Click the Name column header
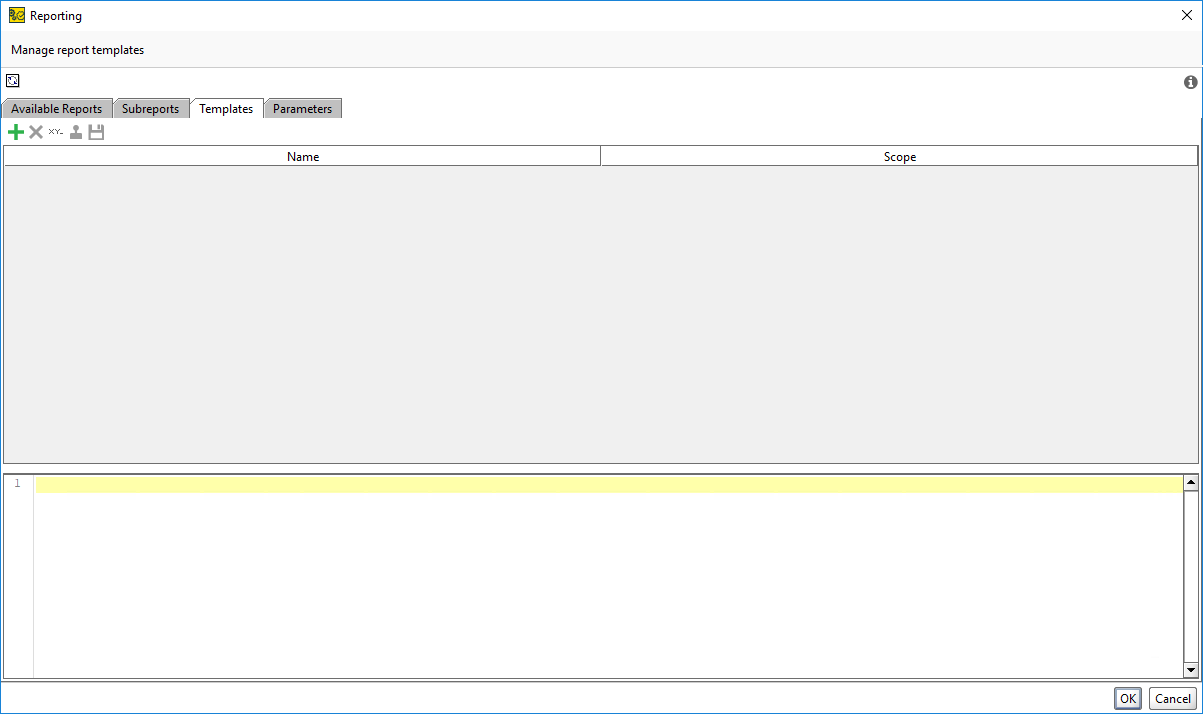 coord(302,156)
